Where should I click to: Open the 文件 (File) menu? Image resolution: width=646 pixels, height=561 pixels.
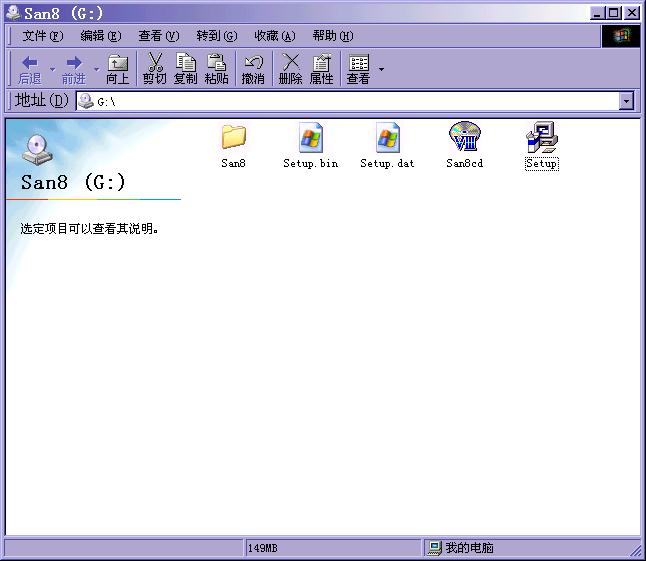[x=42, y=36]
